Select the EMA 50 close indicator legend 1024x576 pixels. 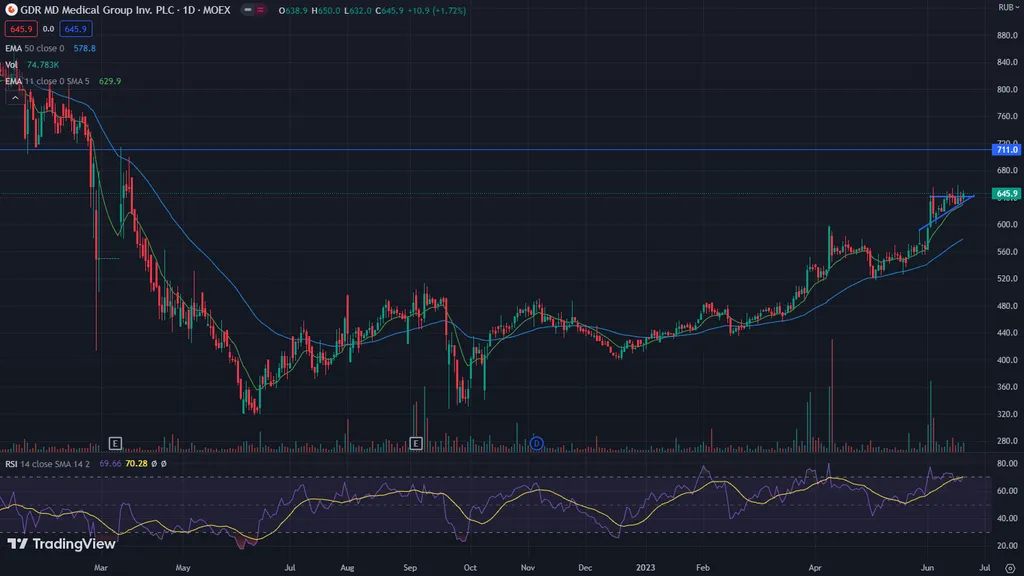pyautogui.click(x=35, y=48)
